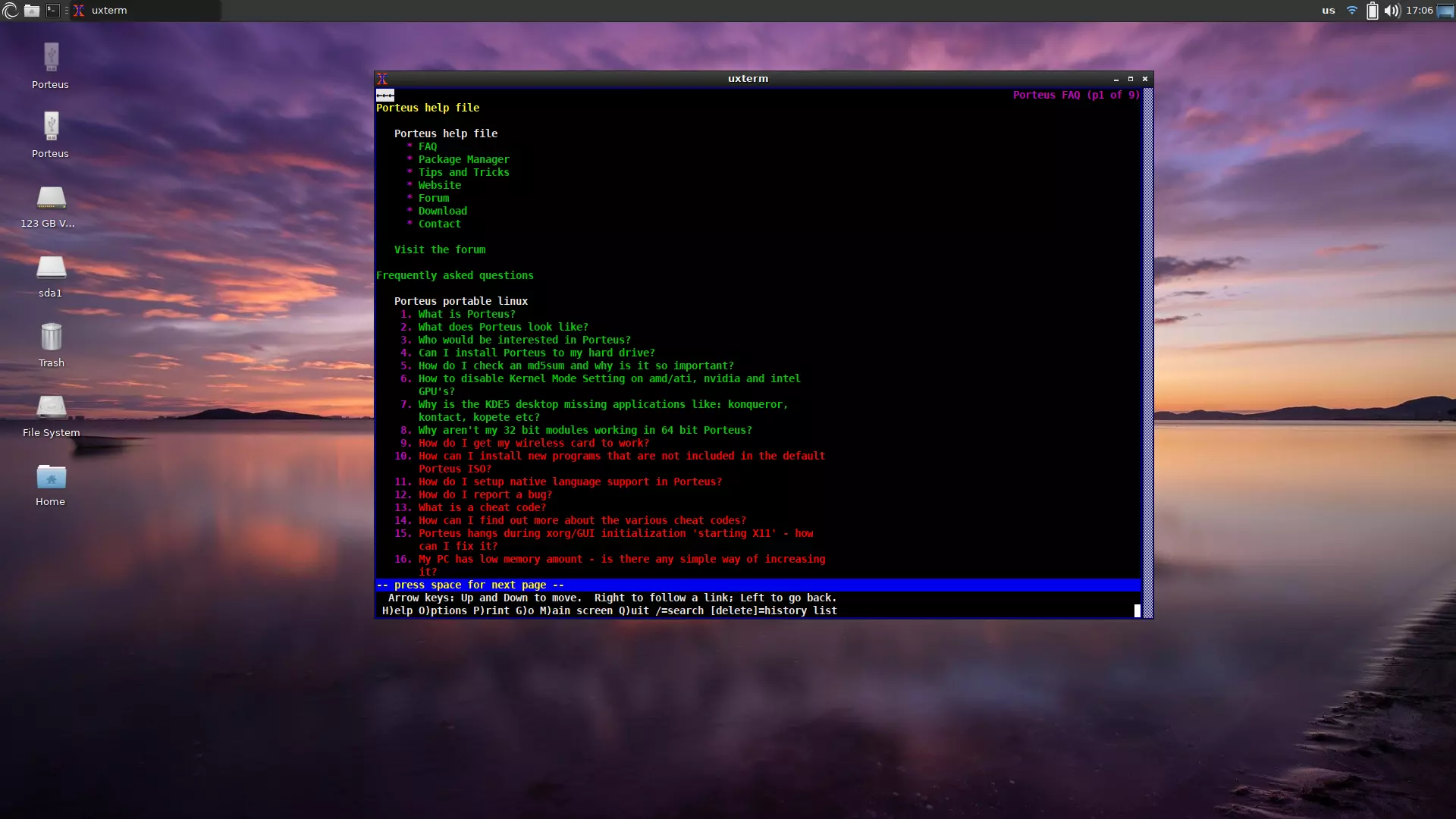Viewport: 1456px width, 819px height.
Task: Select 'Can I install Porteus to my hard drive?'
Action: tap(537, 353)
